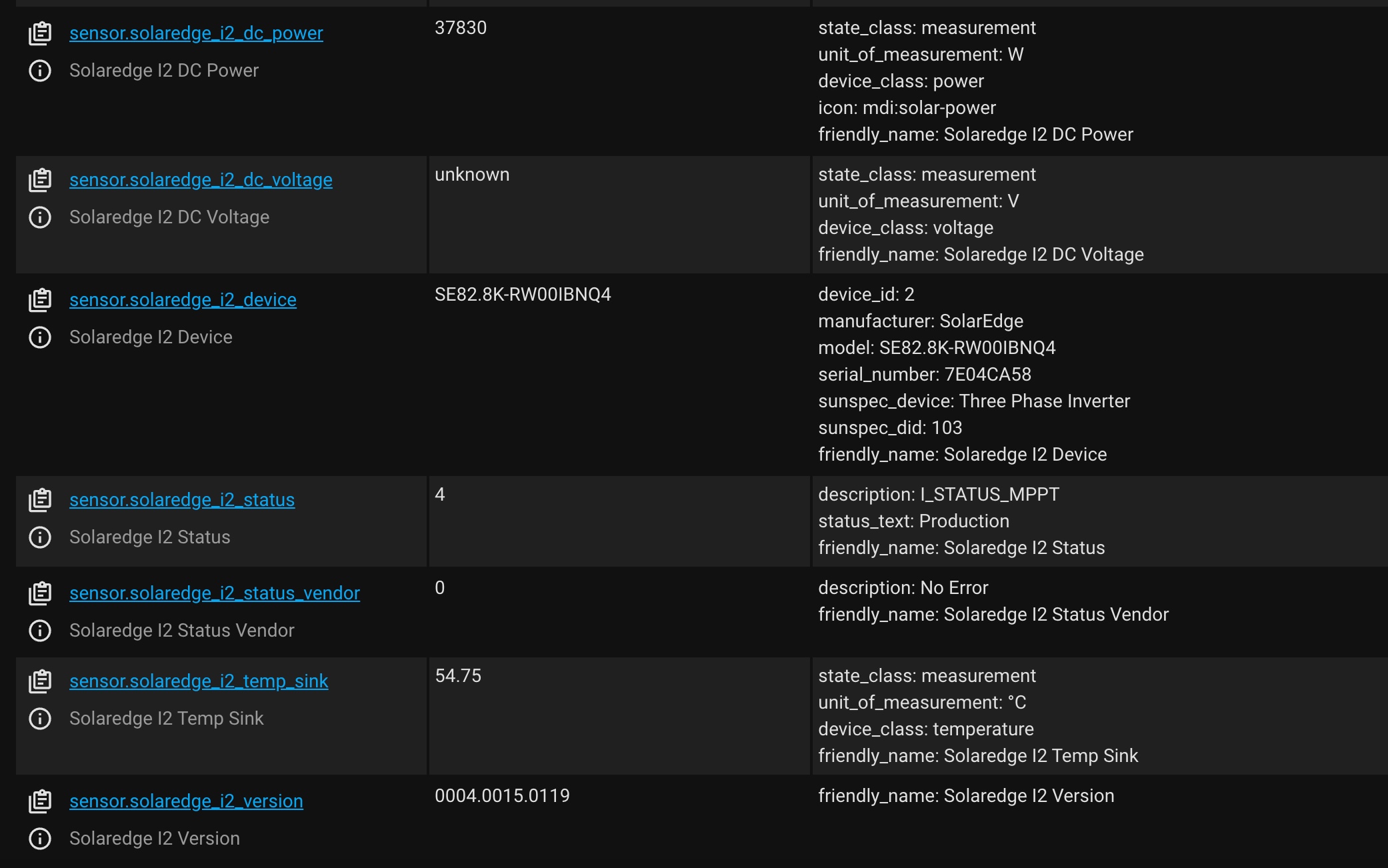Copy entity ID for sensor.solaredge_i2_status_vendor
The height and width of the screenshot is (868, 1388).
[41, 592]
